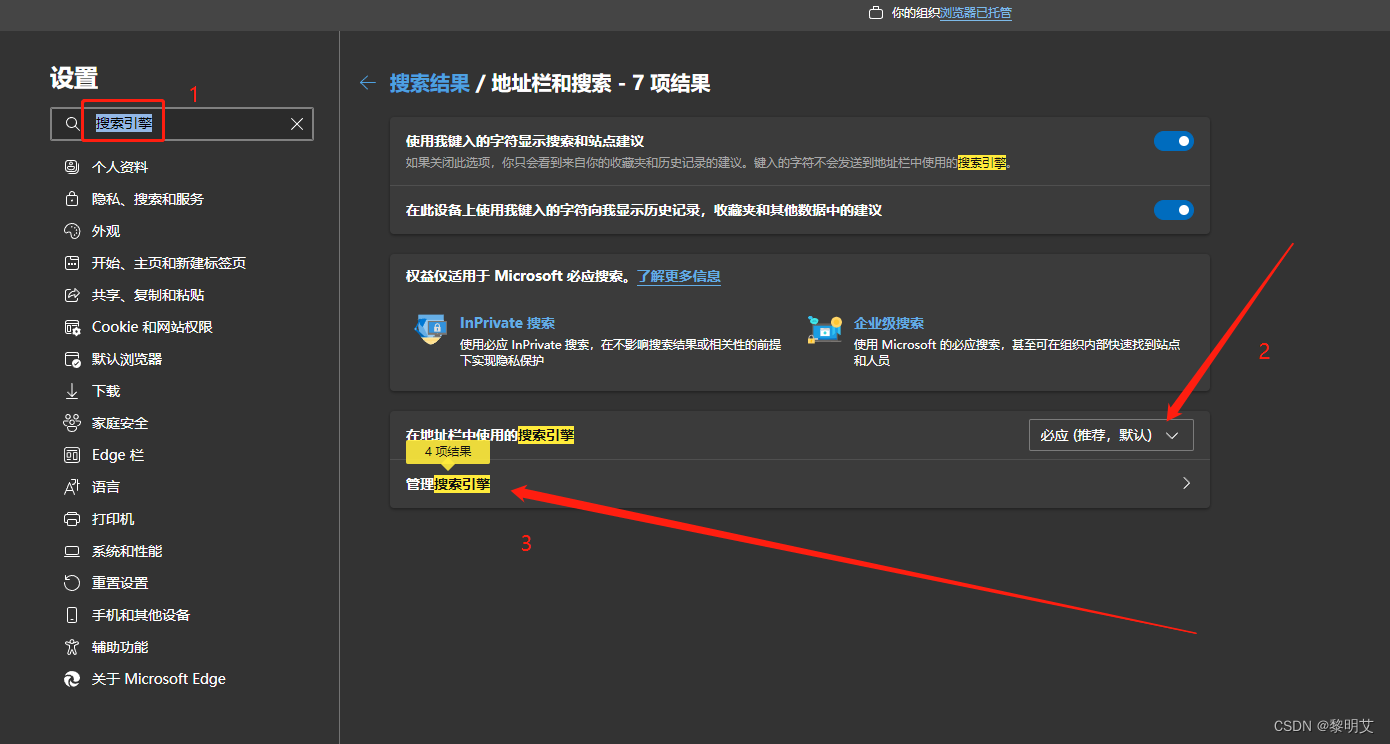The width and height of the screenshot is (1390, 744).
Task: Click the share icon beside 共享、复制和粘贴
Action: (x=72, y=295)
